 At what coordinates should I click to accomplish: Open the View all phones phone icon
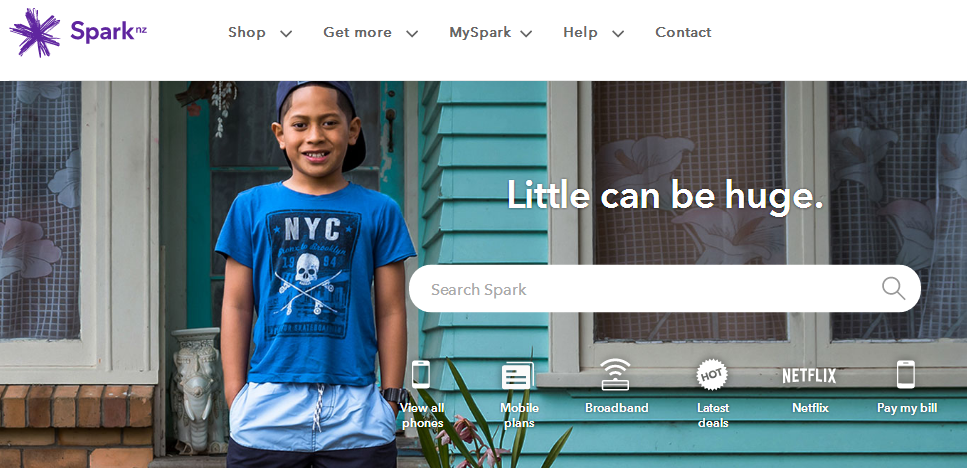click(421, 374)
